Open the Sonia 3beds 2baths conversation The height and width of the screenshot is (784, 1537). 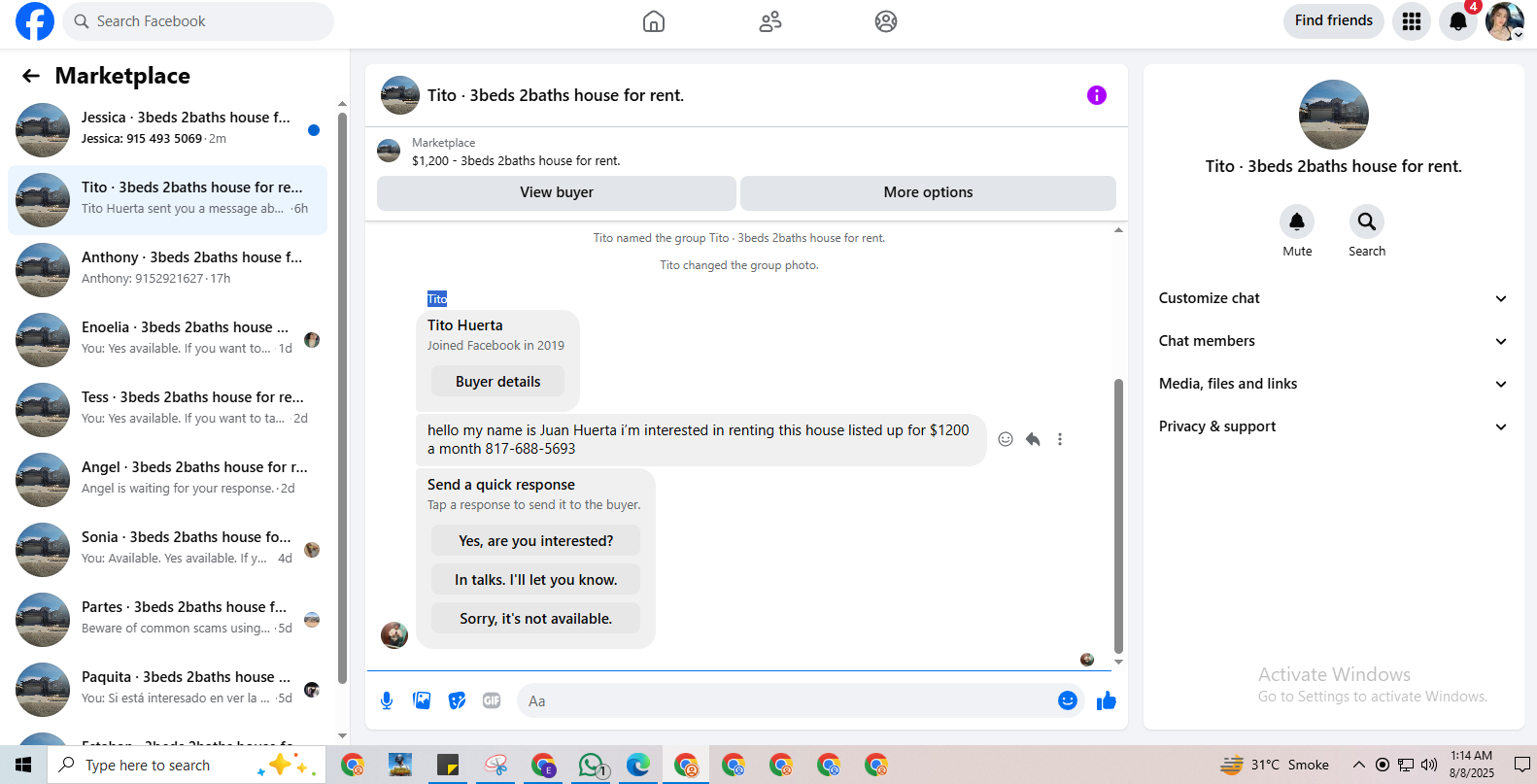[x=168, y=550]
